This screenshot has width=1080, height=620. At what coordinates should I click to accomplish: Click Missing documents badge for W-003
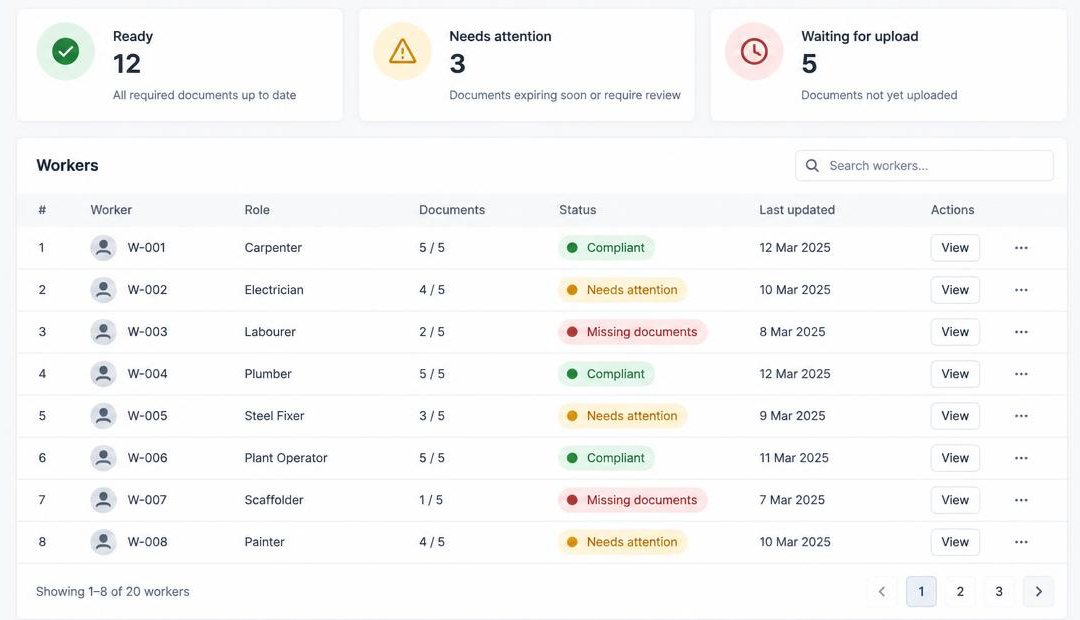(632, 332)
